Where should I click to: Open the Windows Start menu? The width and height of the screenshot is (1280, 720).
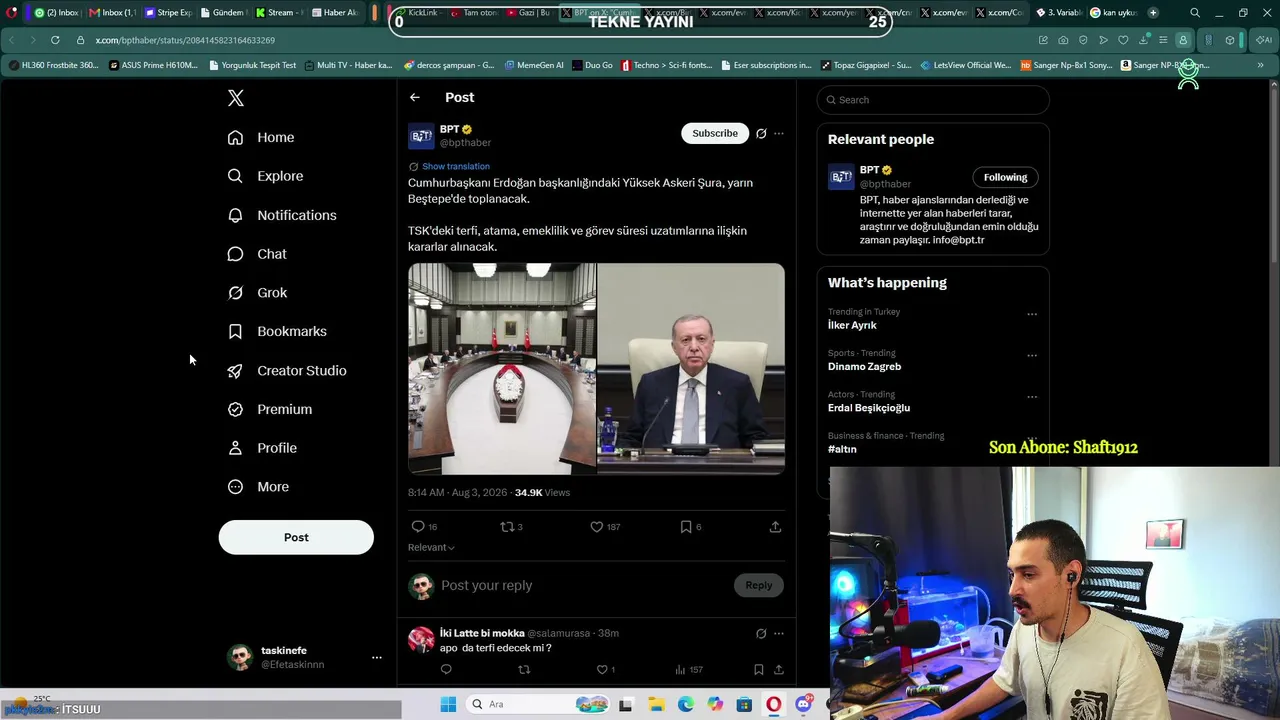(448, 704)
